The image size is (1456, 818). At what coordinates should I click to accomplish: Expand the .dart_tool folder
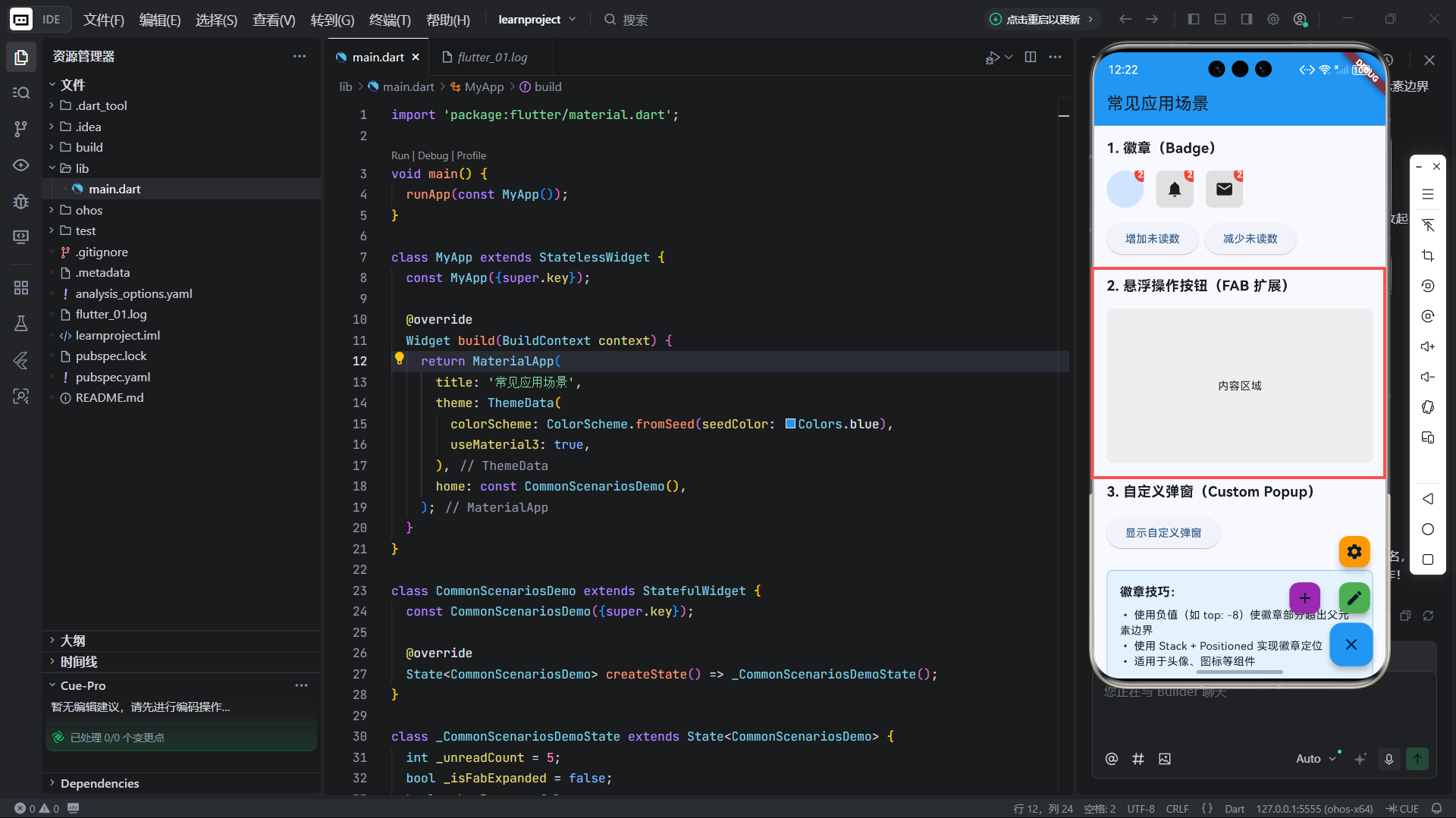coord(102,105)
